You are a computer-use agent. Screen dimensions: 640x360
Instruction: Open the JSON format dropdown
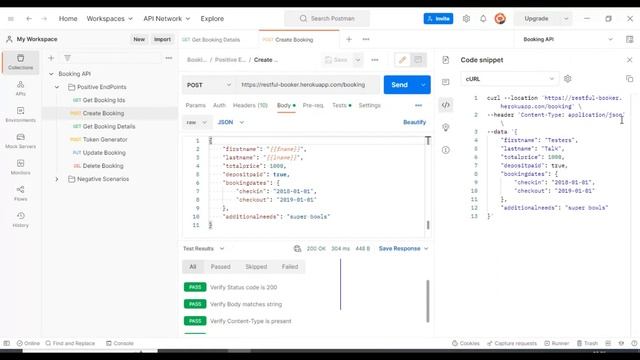(231, 122)
